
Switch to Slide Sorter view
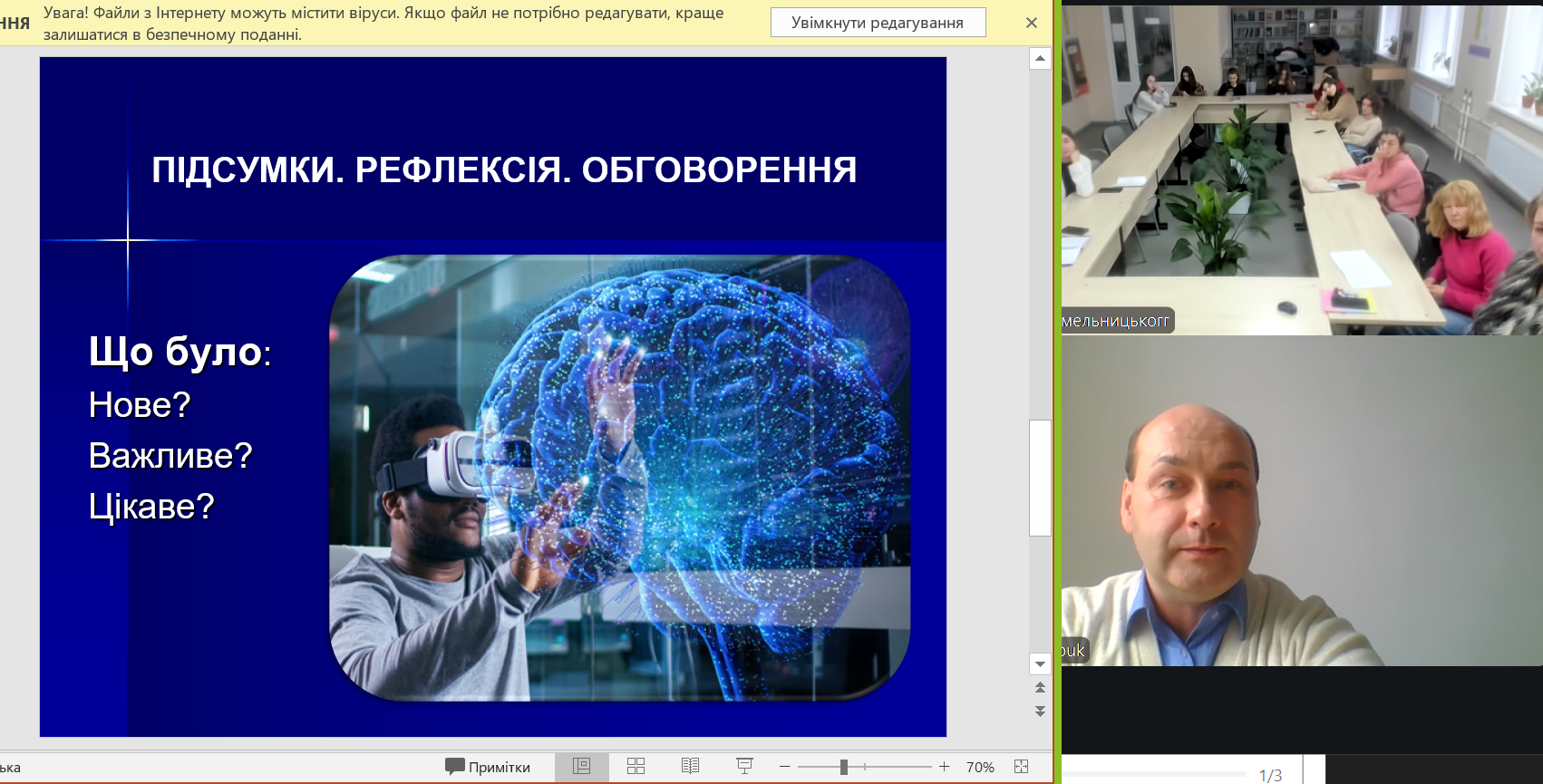coord(636,767)
